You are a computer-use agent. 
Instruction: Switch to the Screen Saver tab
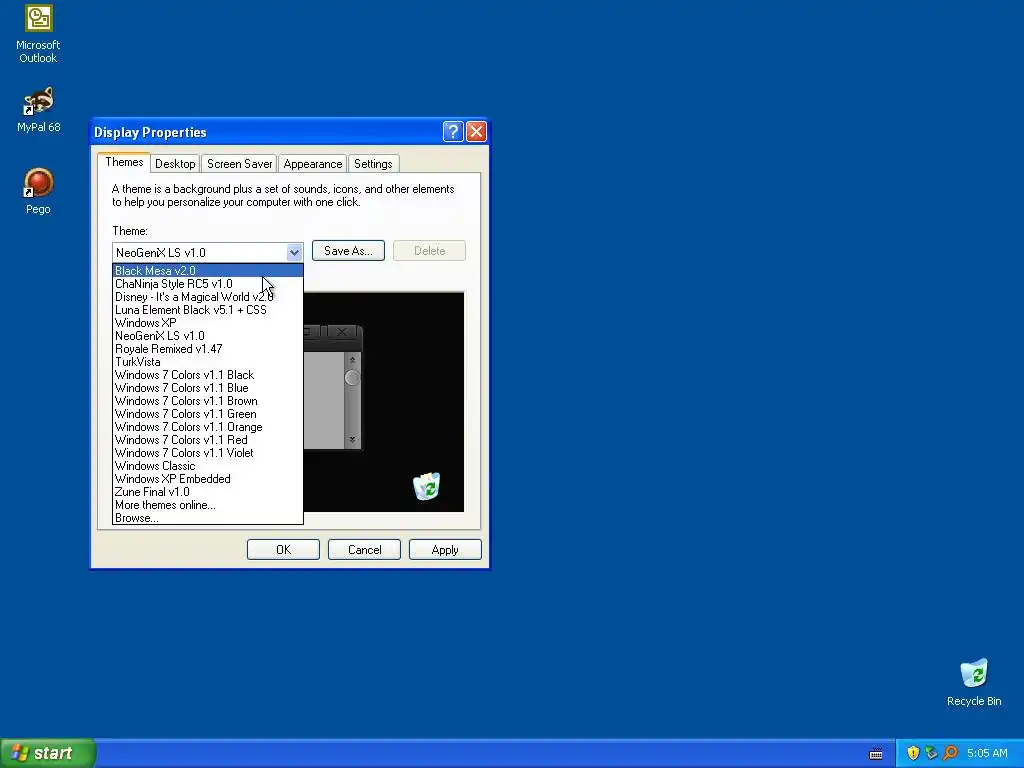239,164
